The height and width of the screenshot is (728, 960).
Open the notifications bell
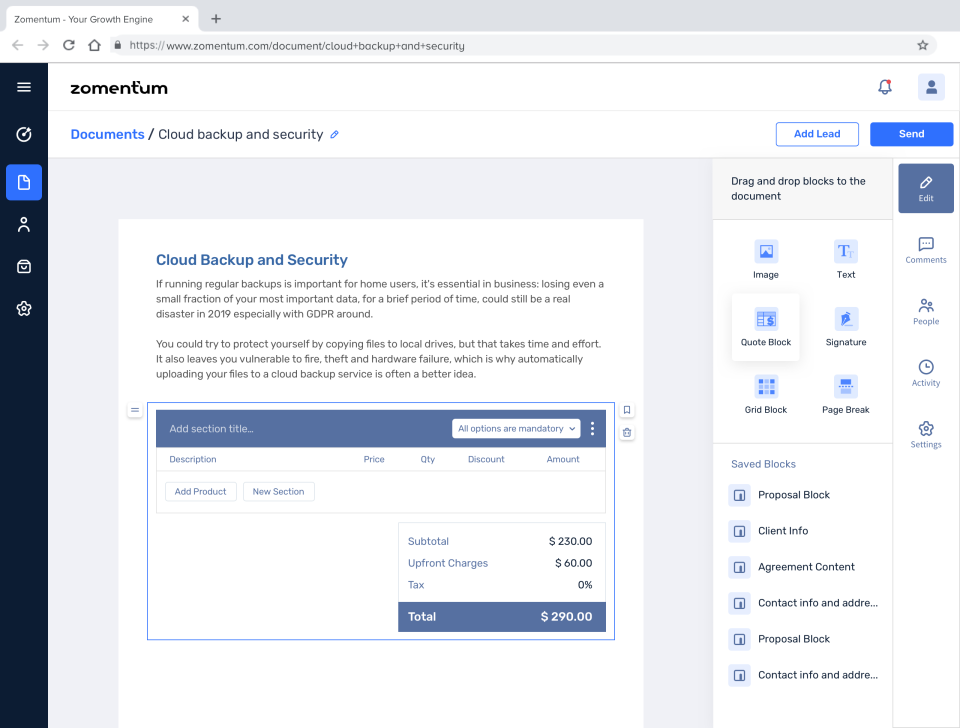(x=884, y=87)
